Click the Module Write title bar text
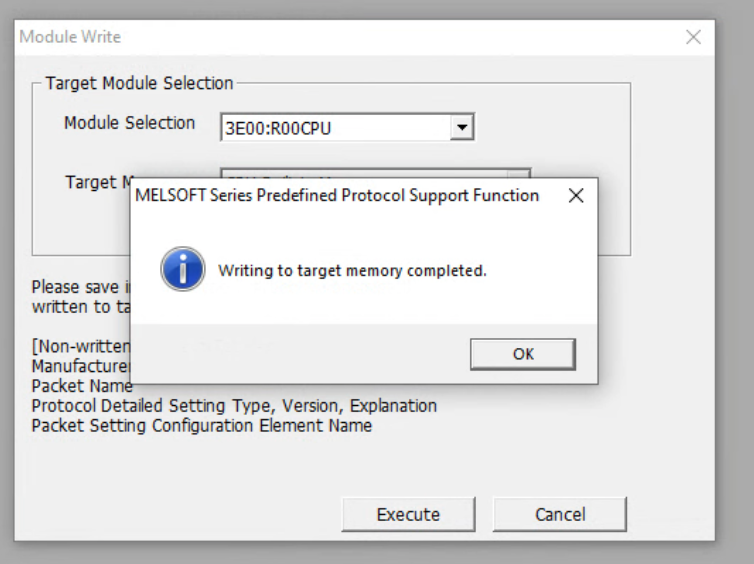This screenshot has height=564, width=754. [x=70, y=37]
